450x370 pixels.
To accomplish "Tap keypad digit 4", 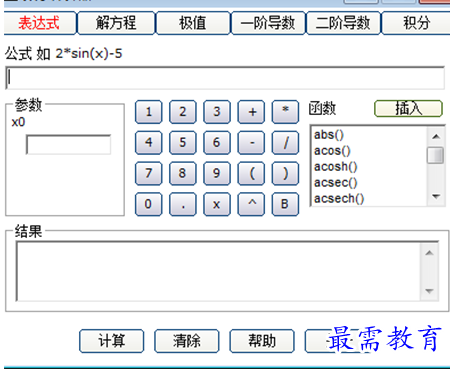I will [149, 143].
